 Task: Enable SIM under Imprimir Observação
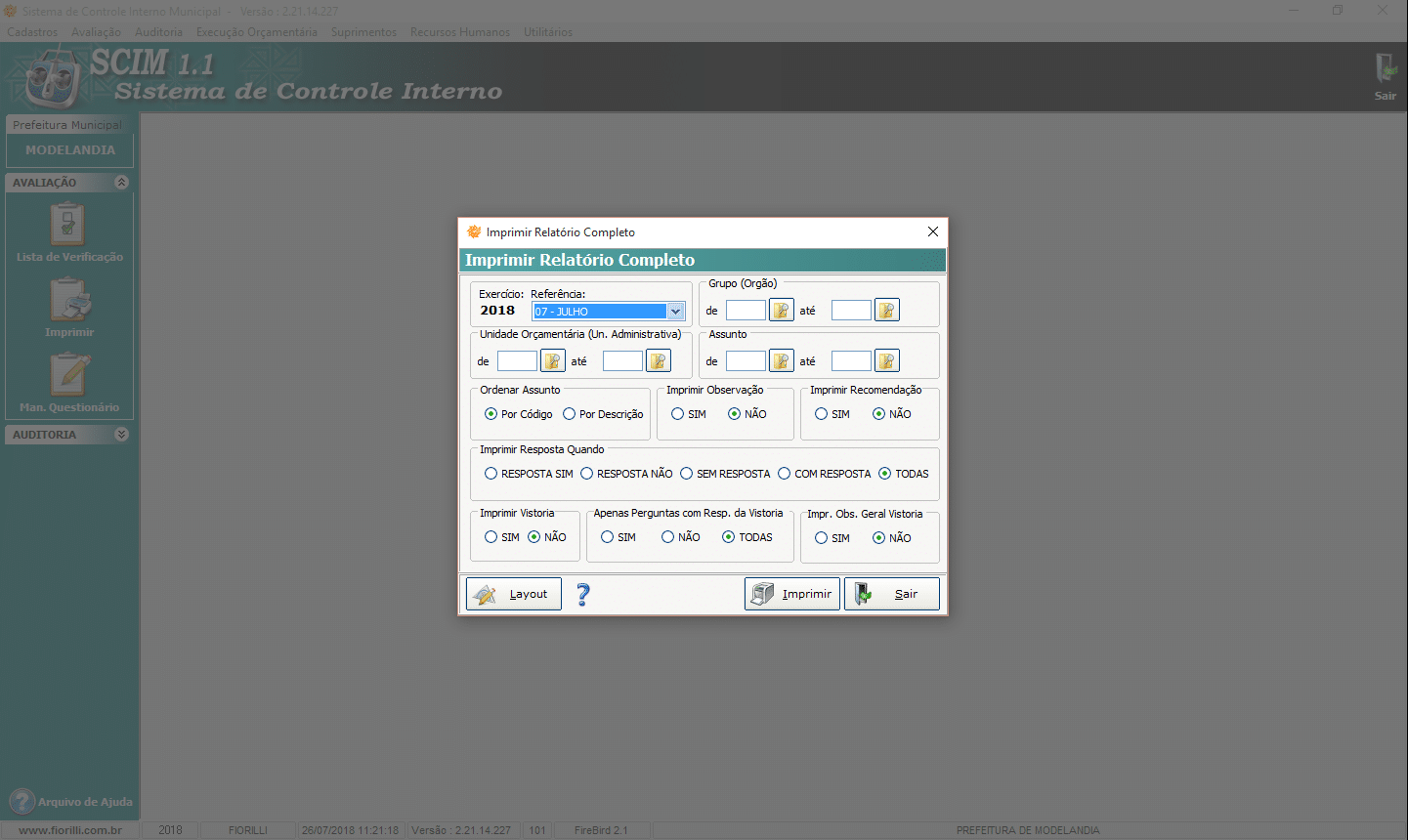pyautogui.click(x=678, y=414)
